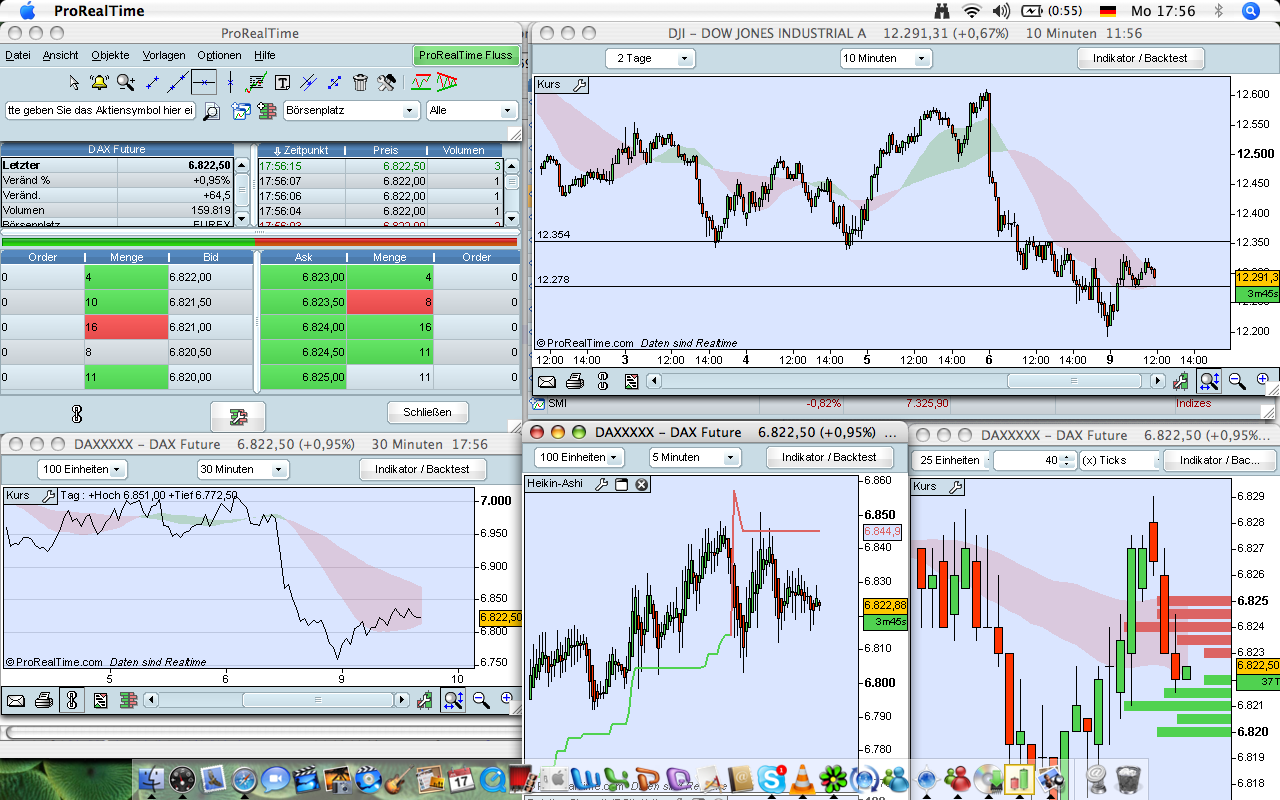Viewport: 1280px width, 800px height.
Task: Select the arrow pointer tool
Action: click(74, 82)
